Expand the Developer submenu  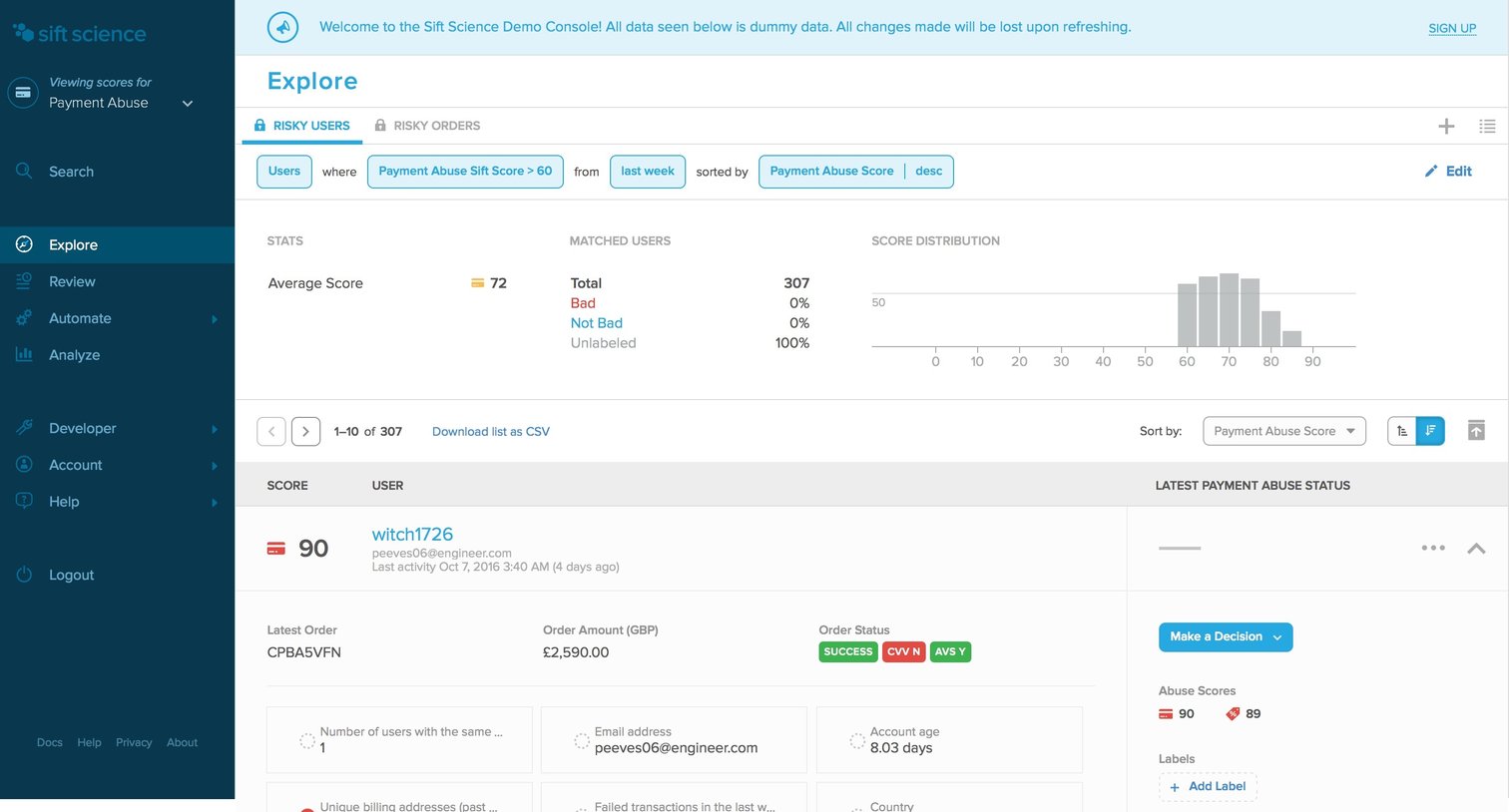(x=215, y=429)
